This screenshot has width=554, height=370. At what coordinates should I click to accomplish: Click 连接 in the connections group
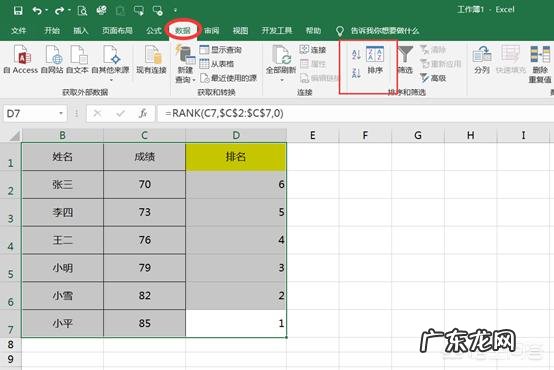click(313, 50)
